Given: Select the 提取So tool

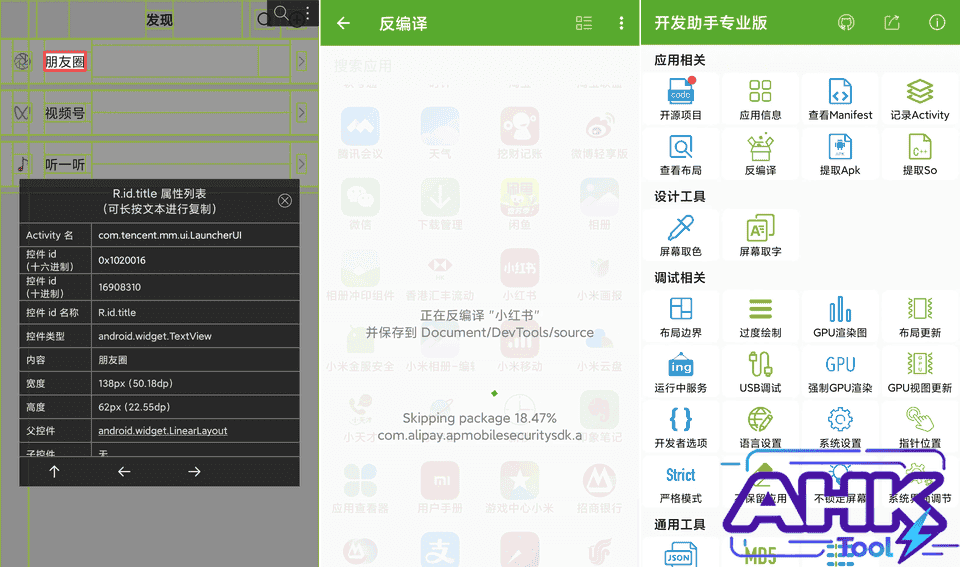Looking at the screenshot, I should pyautogui.click(x=920, y=154).
